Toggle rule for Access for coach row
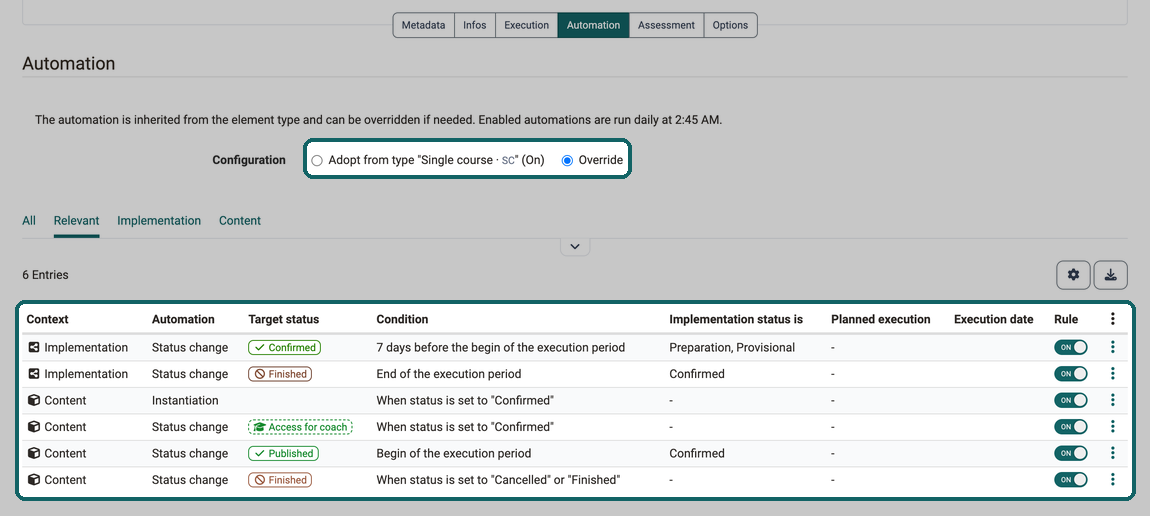 coord(1071,427)
